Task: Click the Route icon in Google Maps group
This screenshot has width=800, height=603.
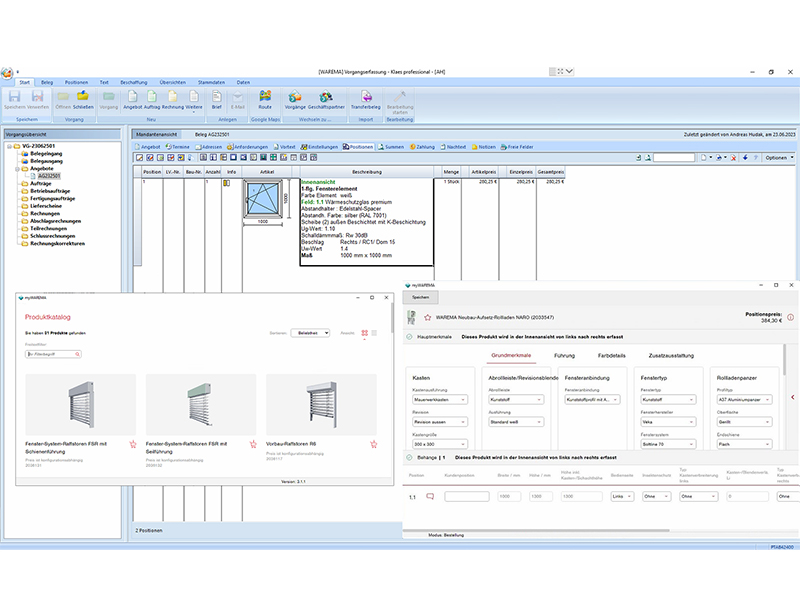Action: pyautogui.click(x=265, y=98)
